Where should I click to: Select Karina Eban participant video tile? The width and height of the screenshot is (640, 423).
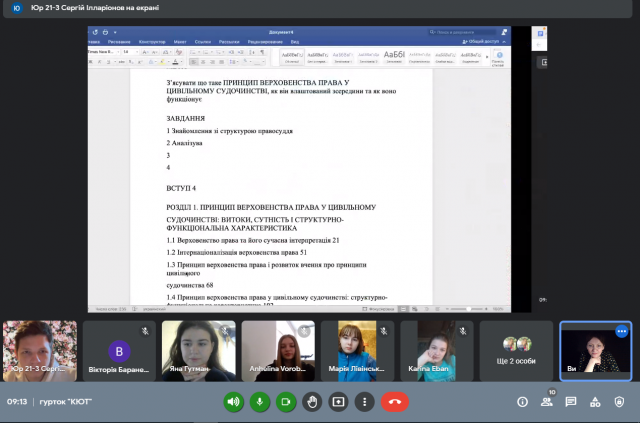(437, 351)
